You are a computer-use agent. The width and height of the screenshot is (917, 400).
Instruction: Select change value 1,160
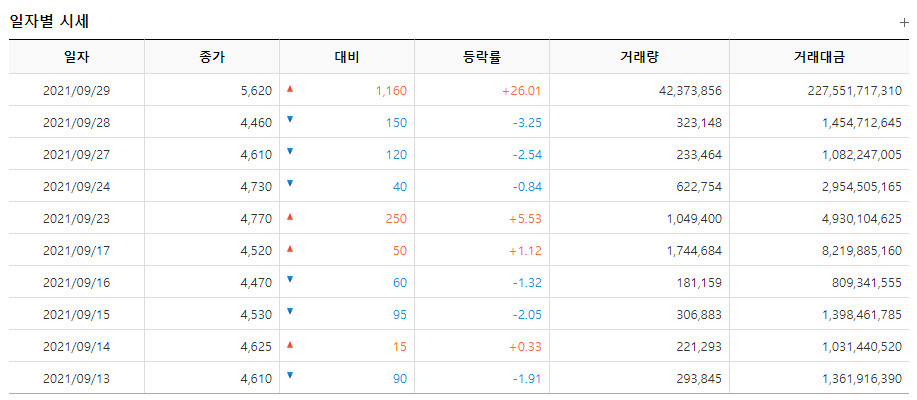tap(391, 91)
